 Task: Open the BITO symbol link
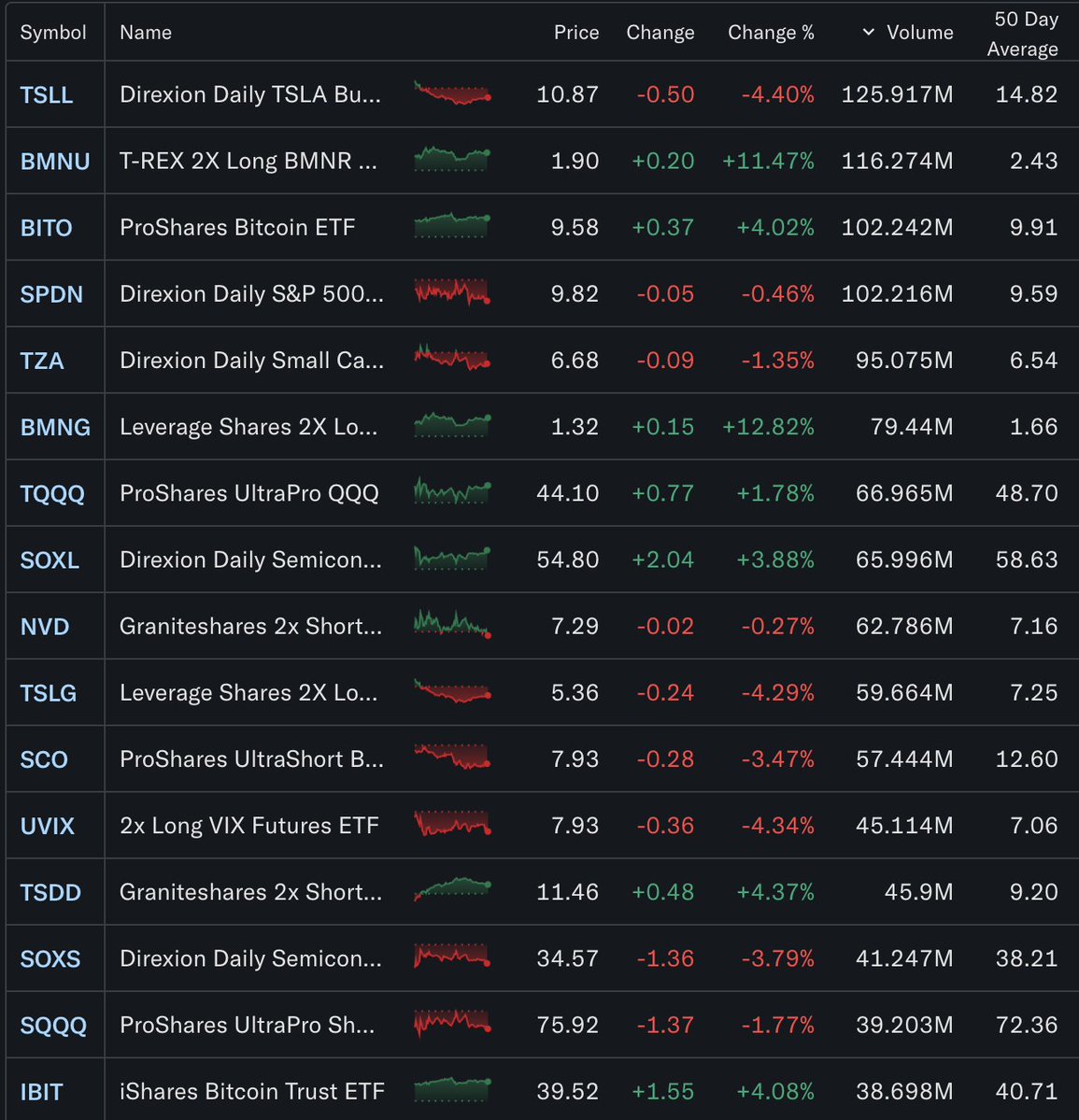tap(47, 228)
